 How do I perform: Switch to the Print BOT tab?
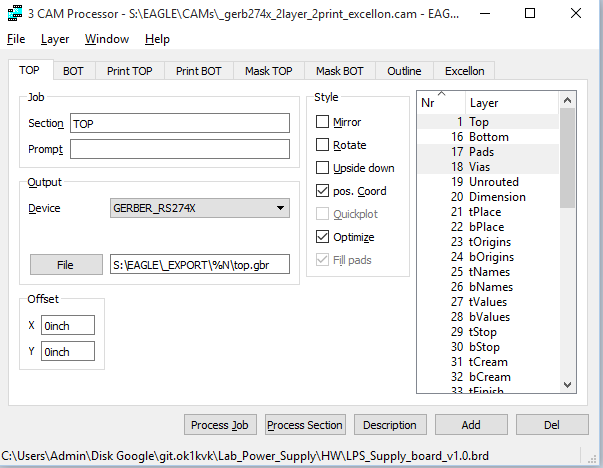(x=198, y=71)
